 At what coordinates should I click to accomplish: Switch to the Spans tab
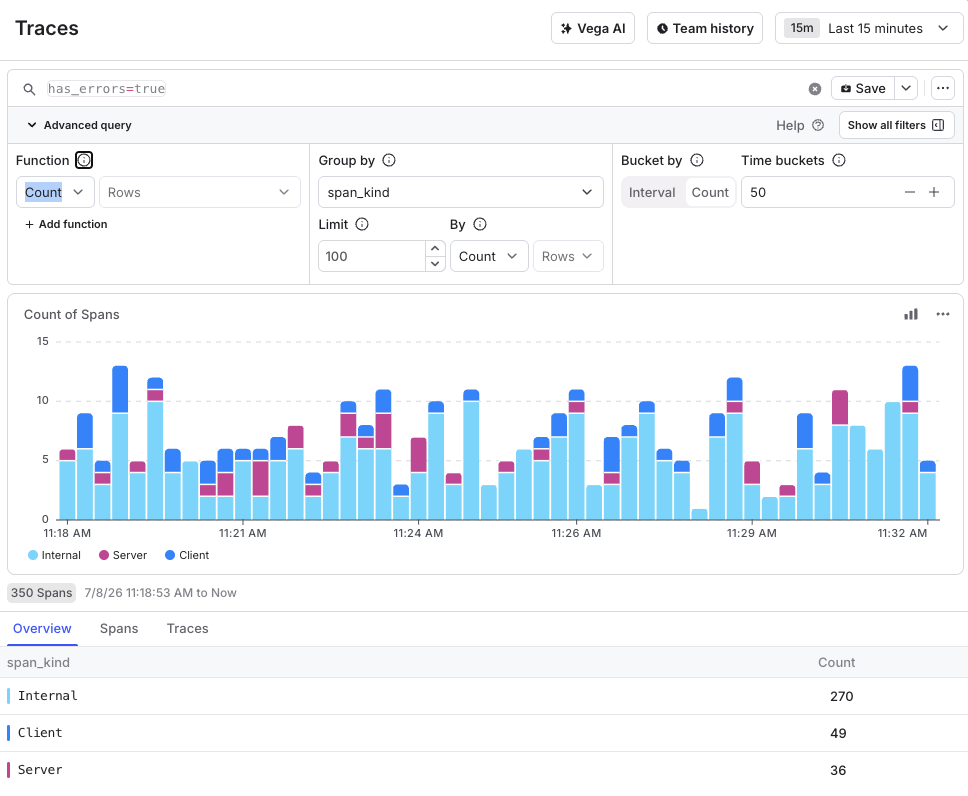pos(119,629)
